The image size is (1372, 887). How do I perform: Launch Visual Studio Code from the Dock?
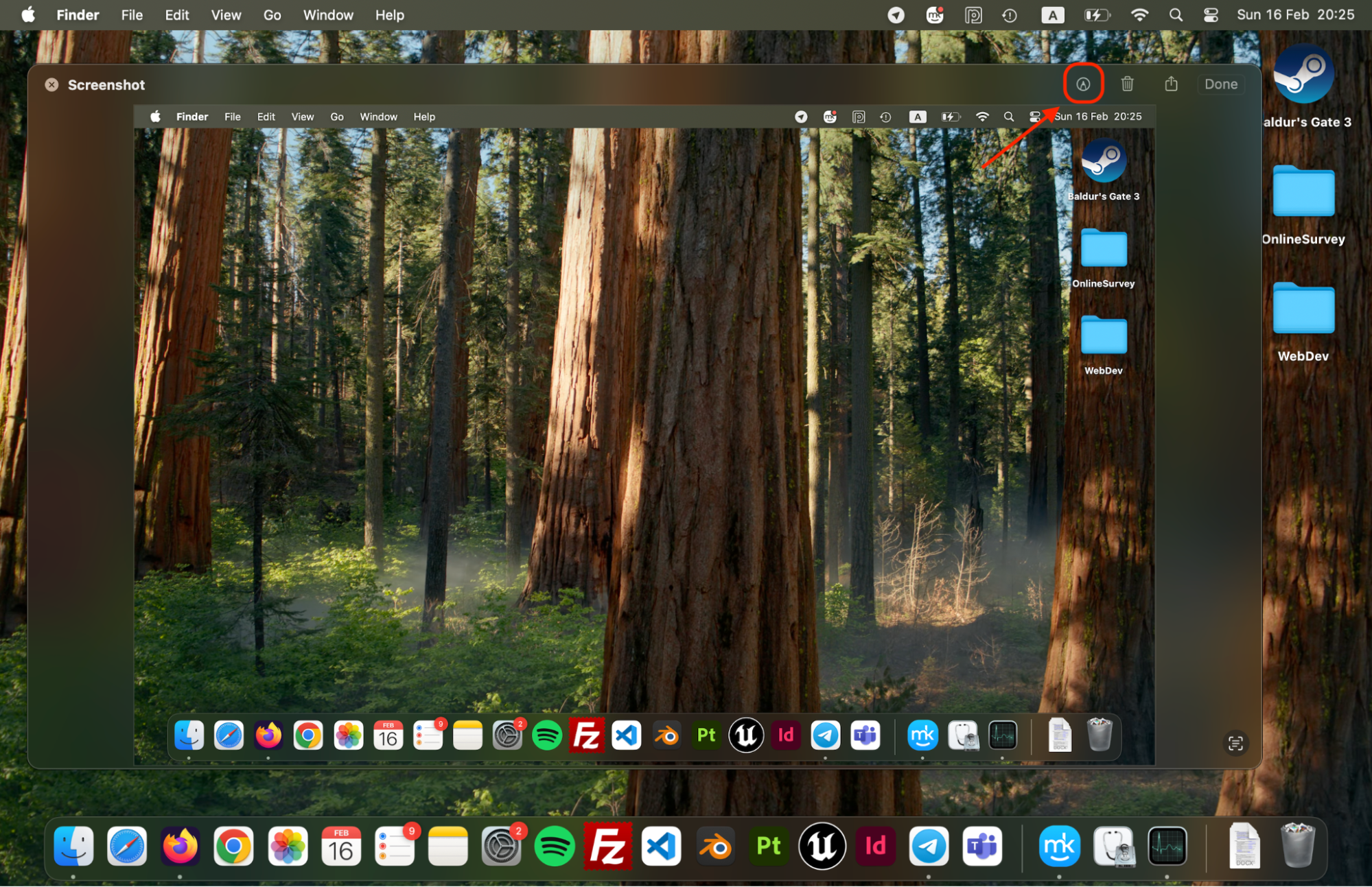click(661, 847)
